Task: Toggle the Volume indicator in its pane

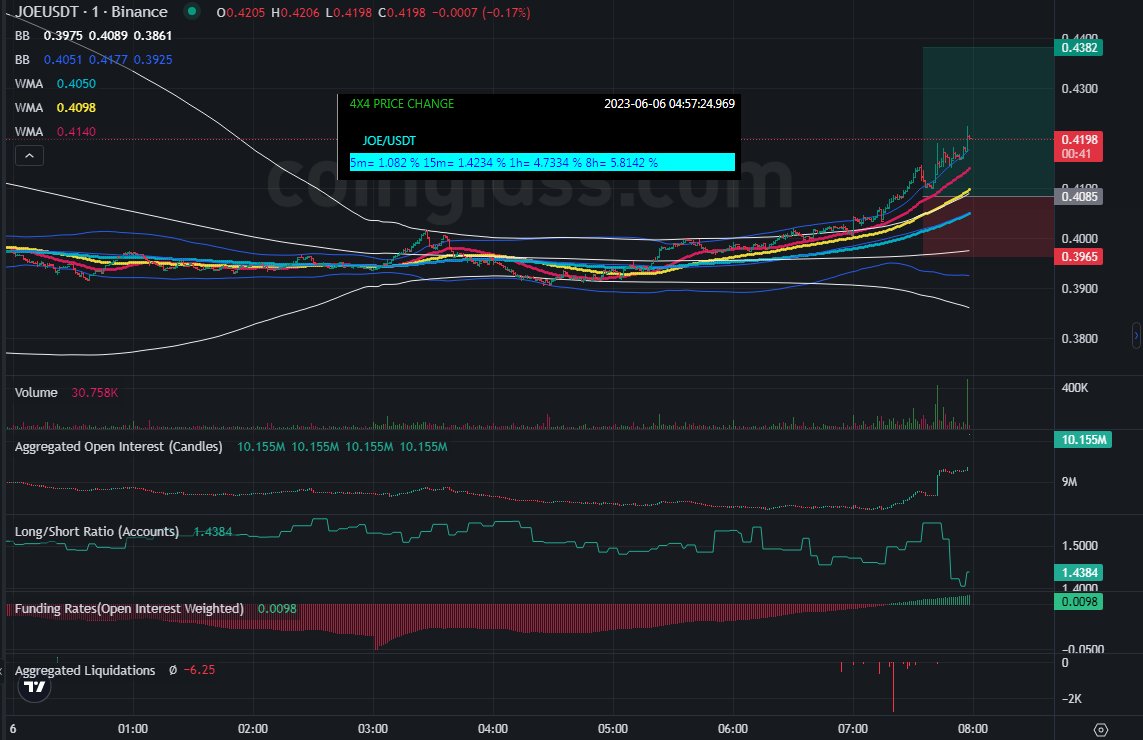Action: click(x=36, y=392)
